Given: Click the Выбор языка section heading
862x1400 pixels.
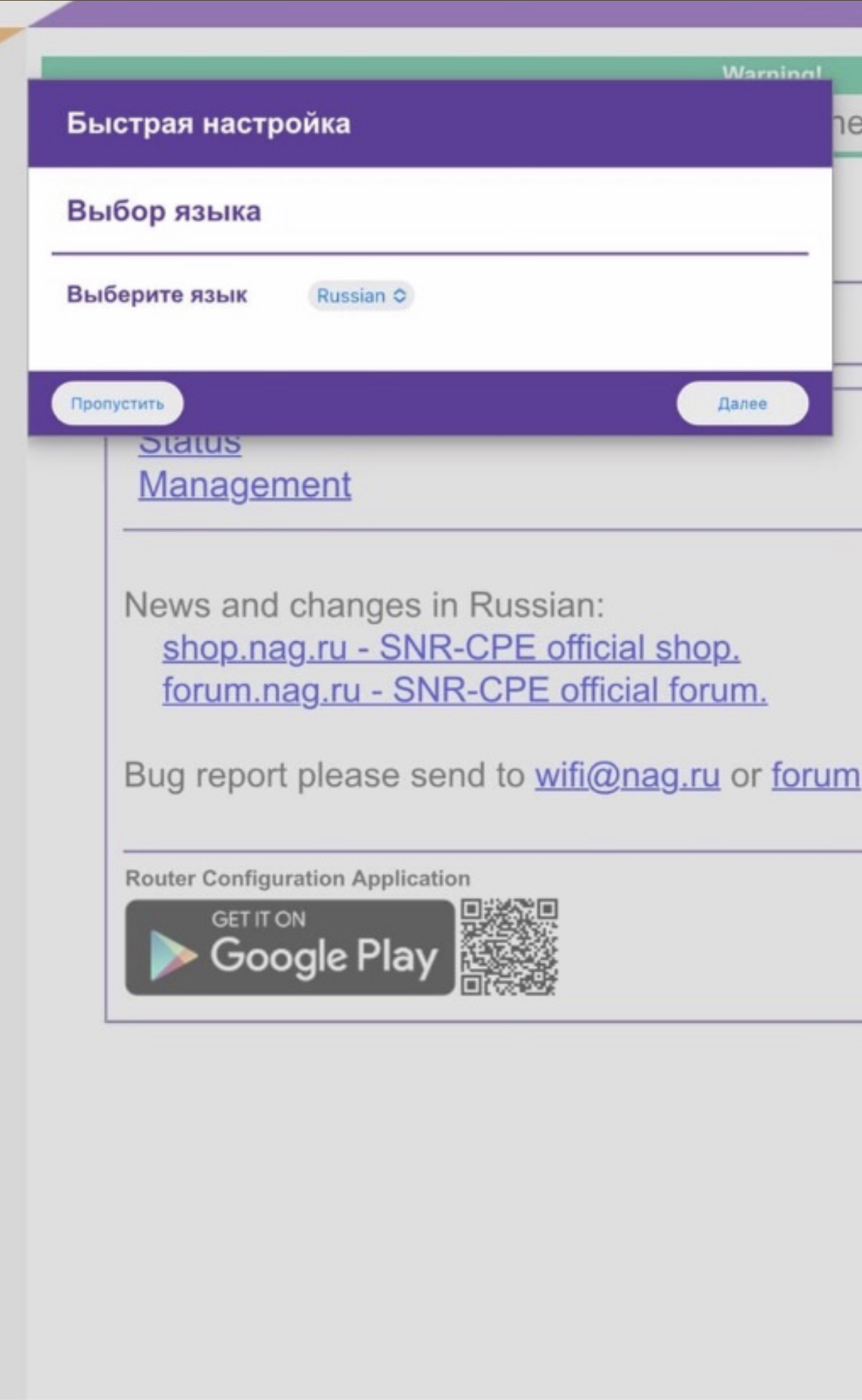Looking at the screenshot, I should [x=164, y=211].
